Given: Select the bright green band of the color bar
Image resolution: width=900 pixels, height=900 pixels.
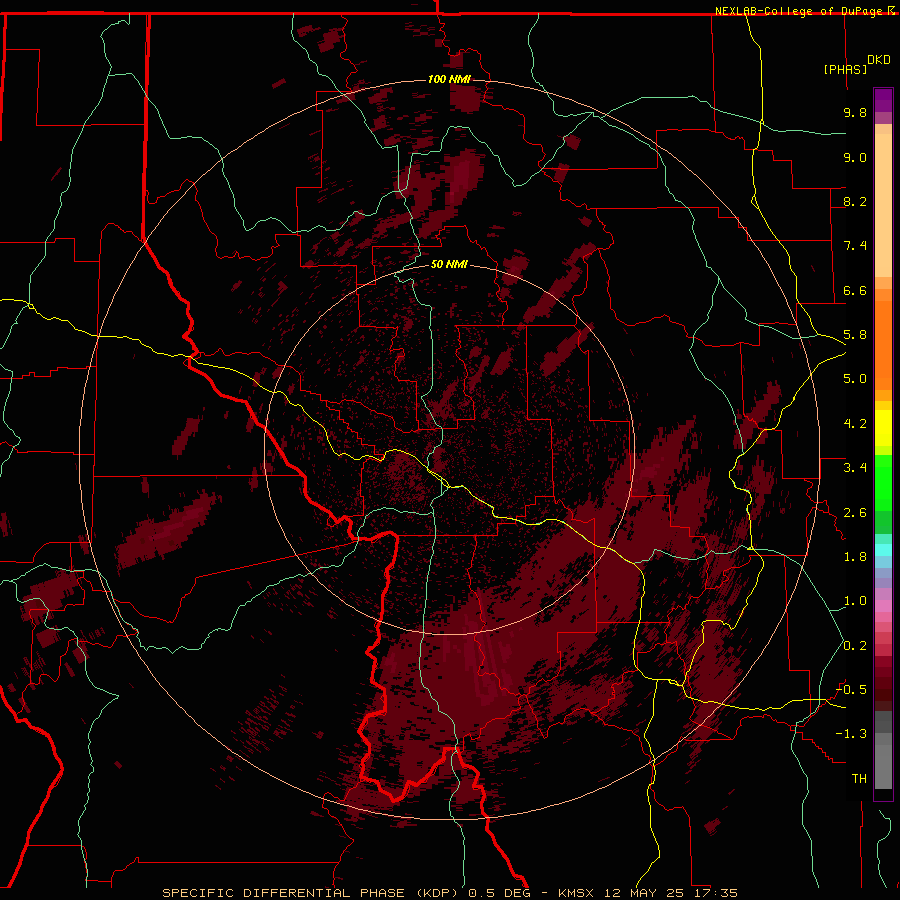Looking at the screenshot, I should click(883, 482).
